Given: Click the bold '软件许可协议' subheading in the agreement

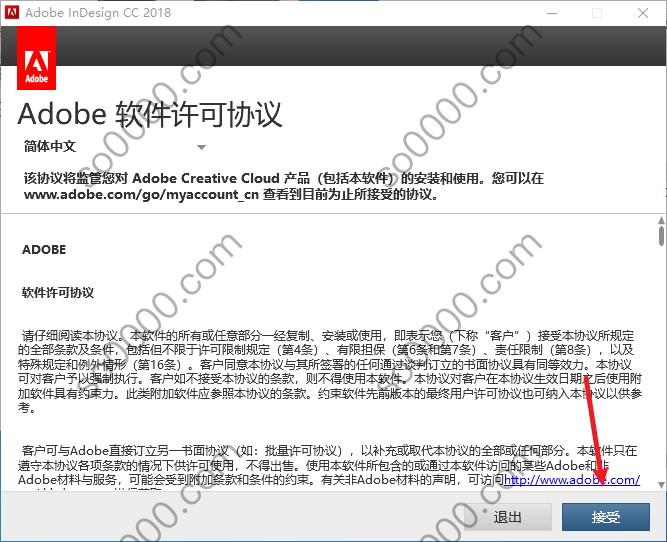Looking at the screenshot, I should tap(58, 293).
